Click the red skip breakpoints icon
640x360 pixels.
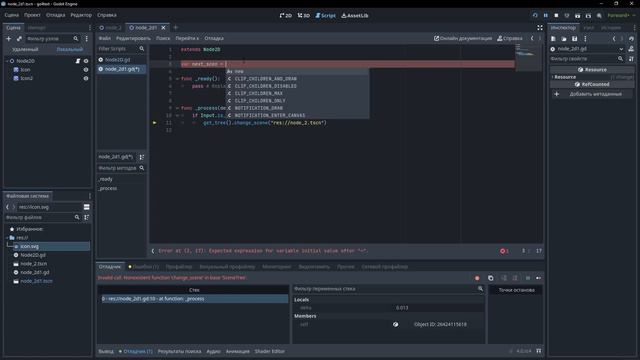point(477,278)
